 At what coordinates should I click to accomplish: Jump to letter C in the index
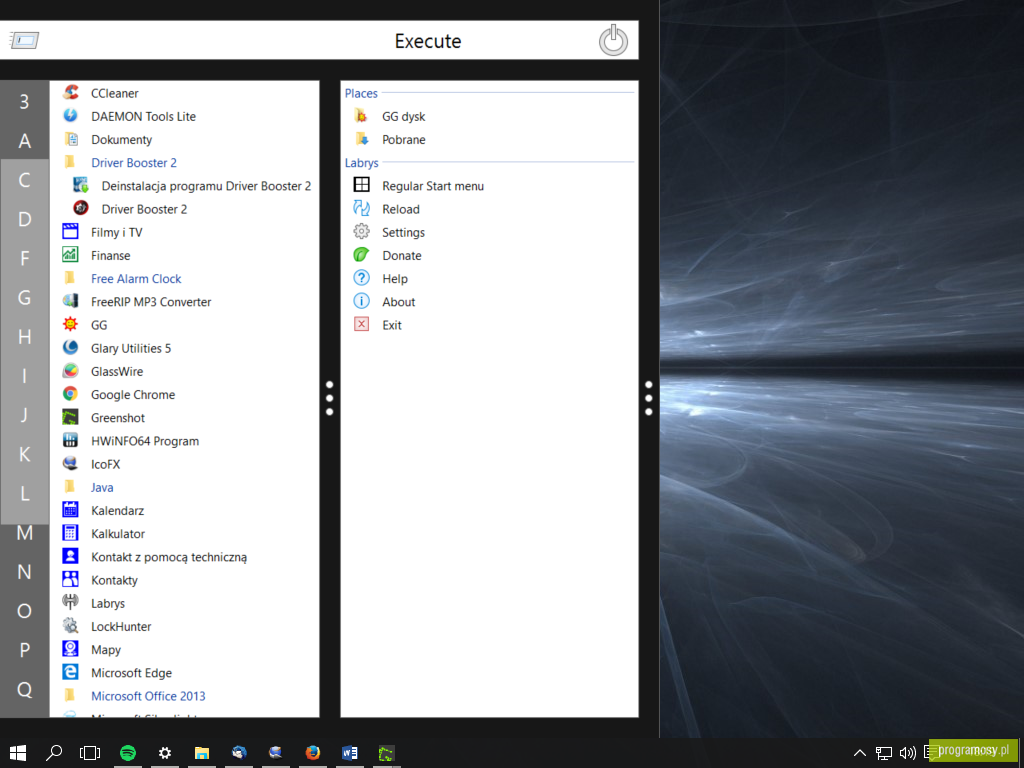(24, 180)
